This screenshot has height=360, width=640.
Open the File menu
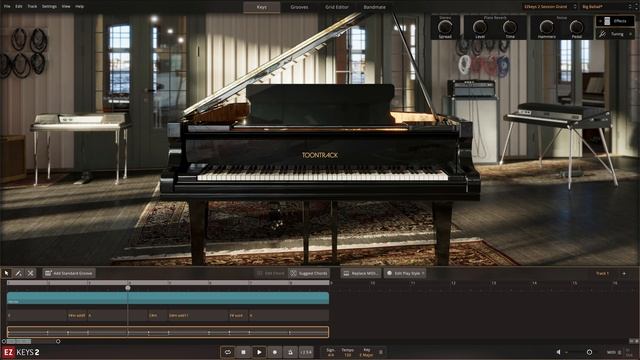(7, 7)
